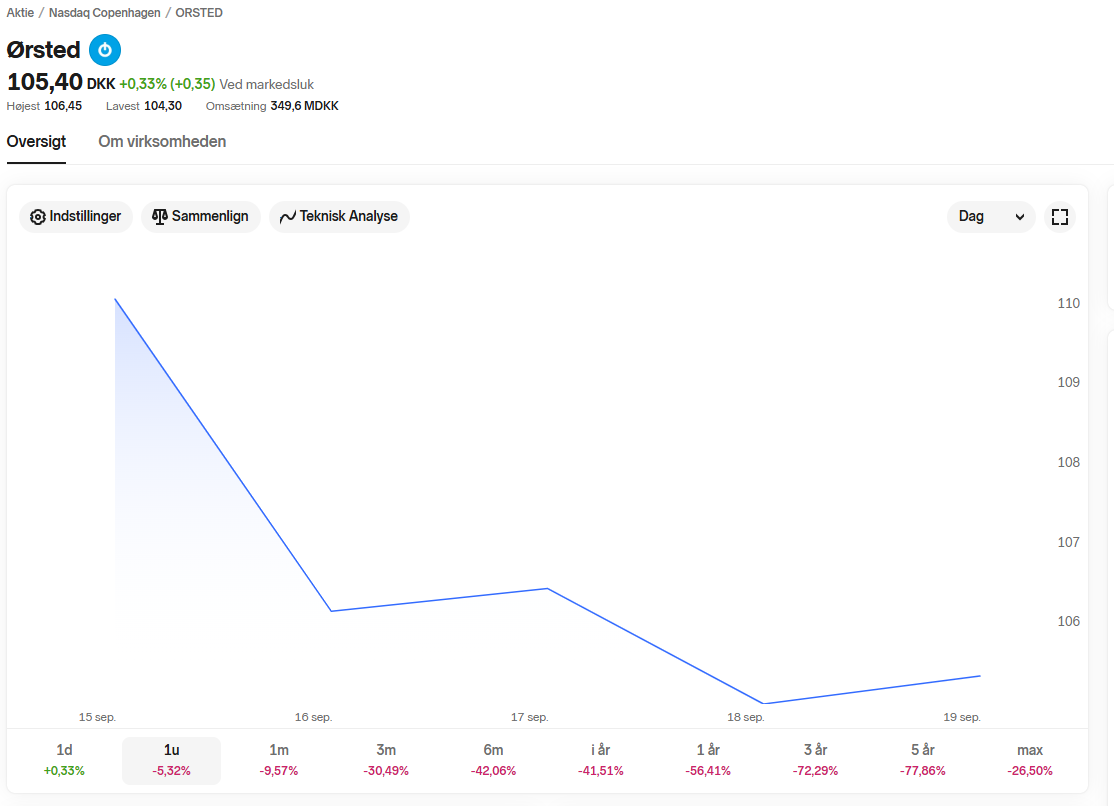Open the fullscreen chart icon
The image size is (1114, 806).
click(1059, 217)
